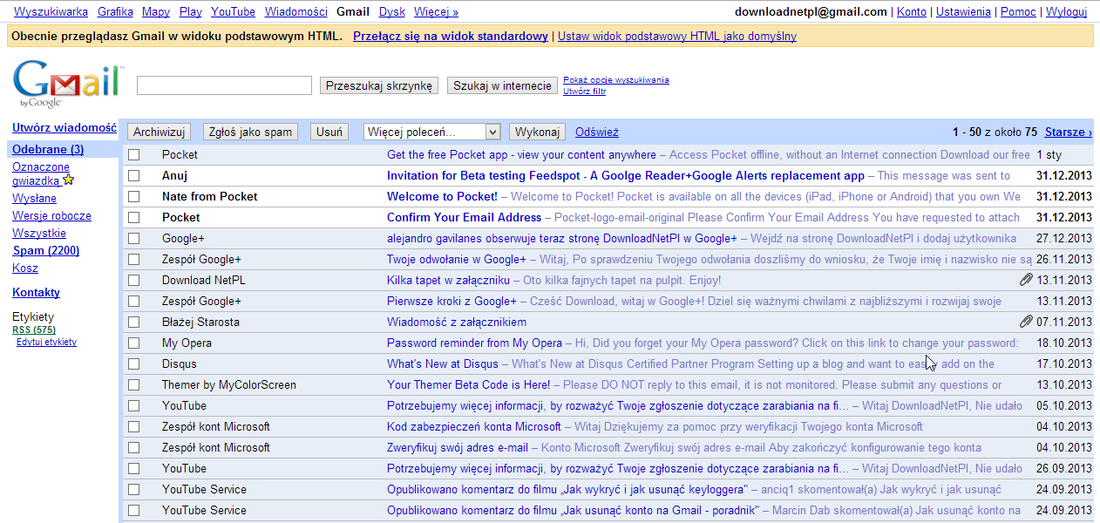Click Edytuj etykiety link

click(46, 342)
